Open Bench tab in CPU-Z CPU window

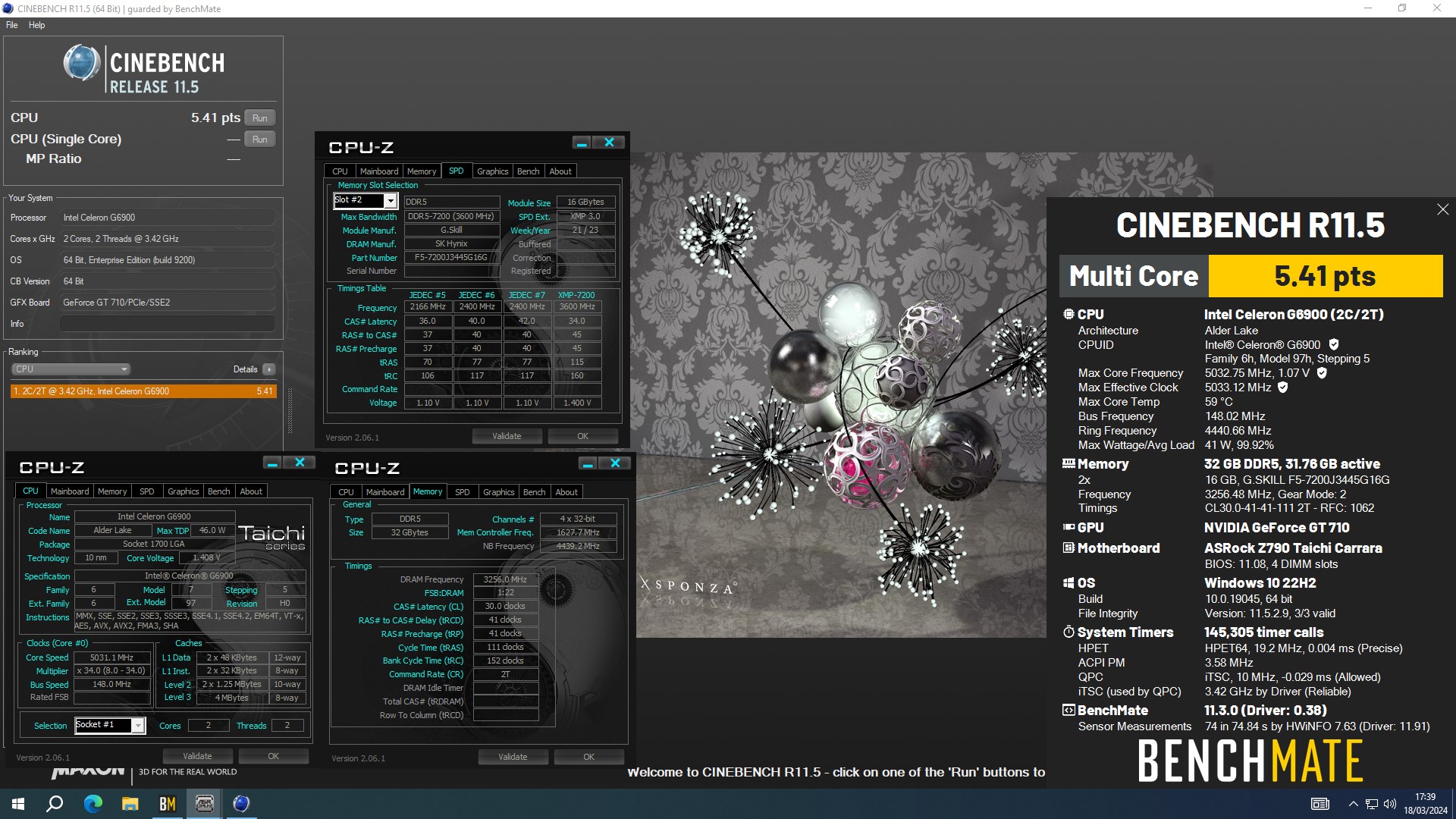[x=218, y=491]
